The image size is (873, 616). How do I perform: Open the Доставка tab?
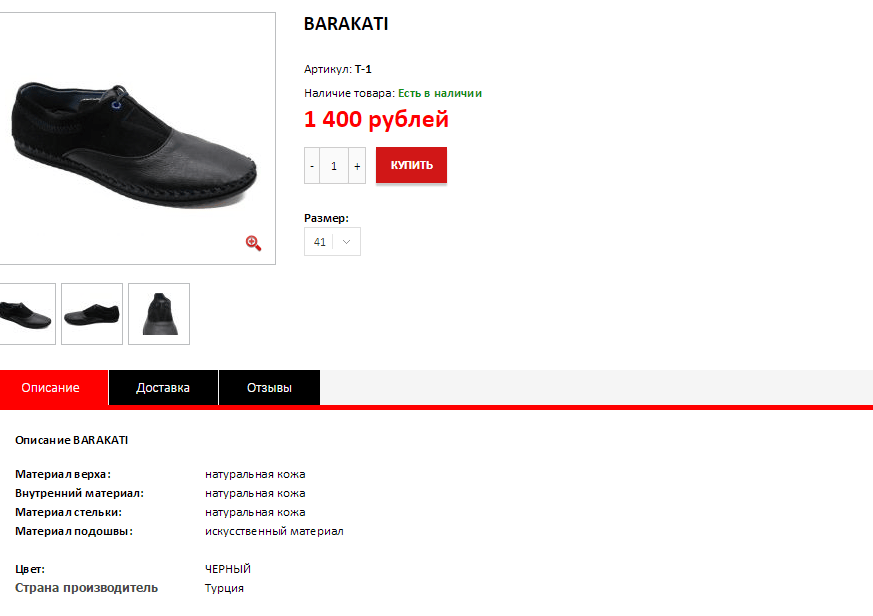click(163, 388)
